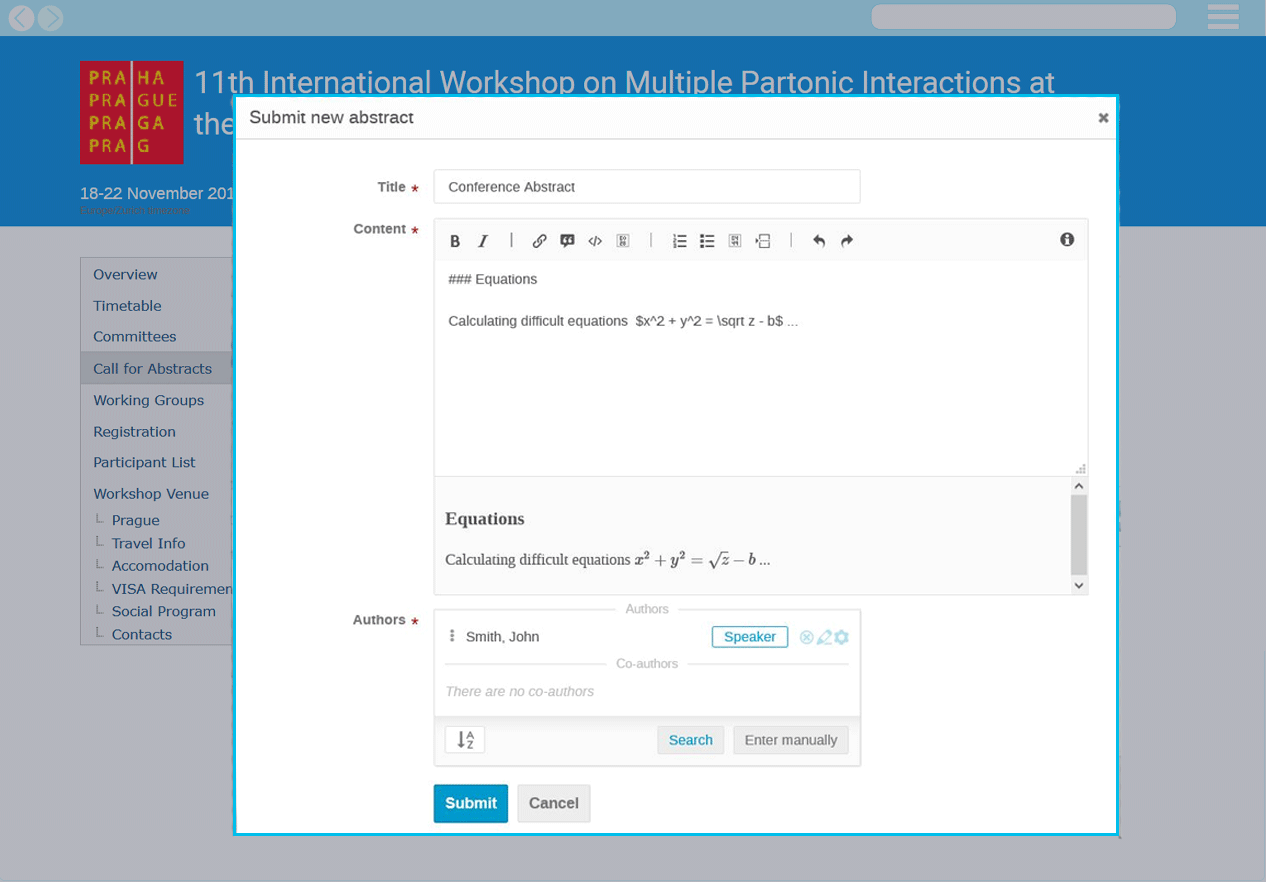
Task: Toggle the Speaker role for John Smith
Action: (749, 637)
